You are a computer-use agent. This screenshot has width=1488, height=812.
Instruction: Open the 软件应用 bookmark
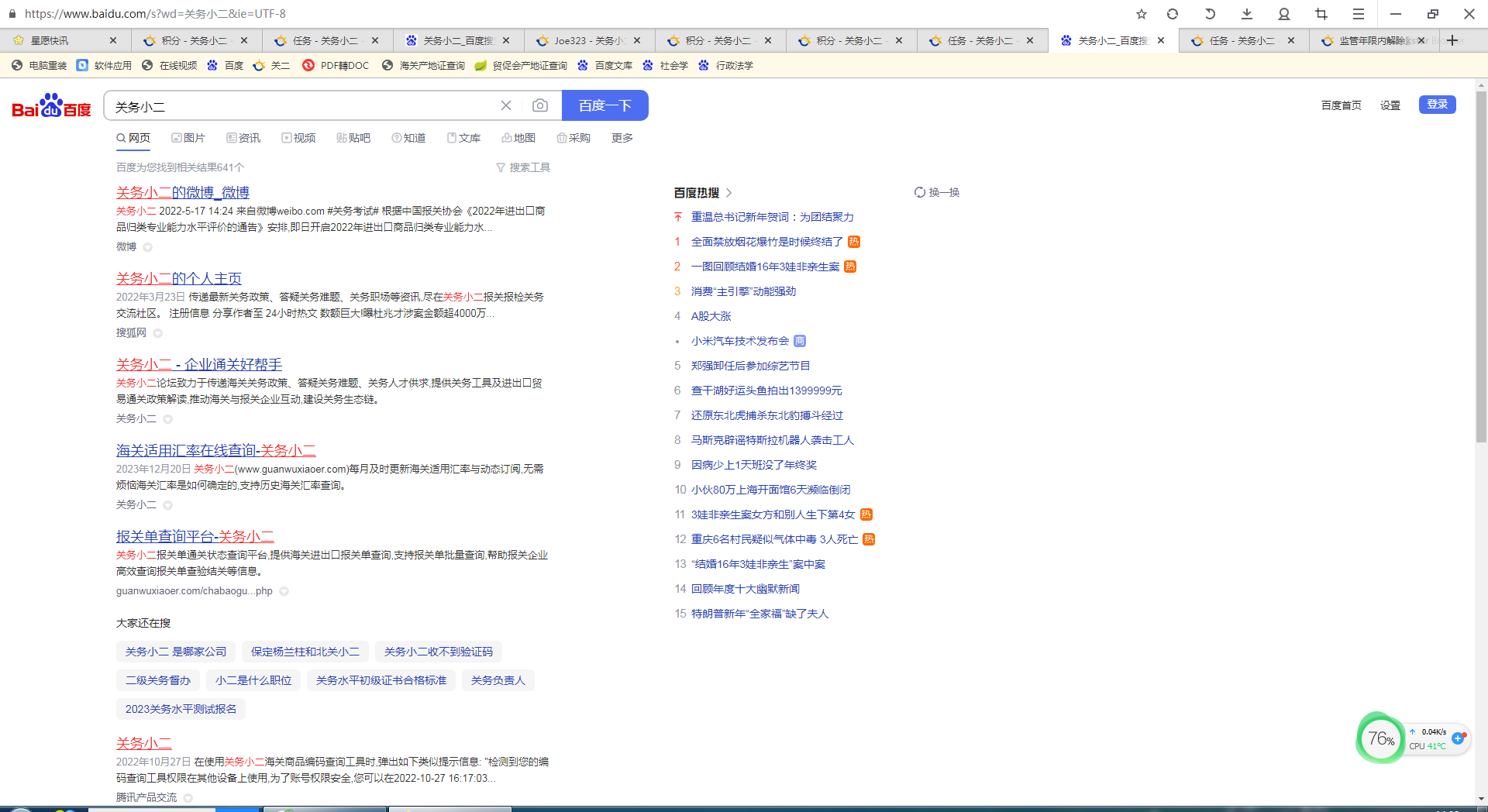pyautogui.click(x=105, y=66)
